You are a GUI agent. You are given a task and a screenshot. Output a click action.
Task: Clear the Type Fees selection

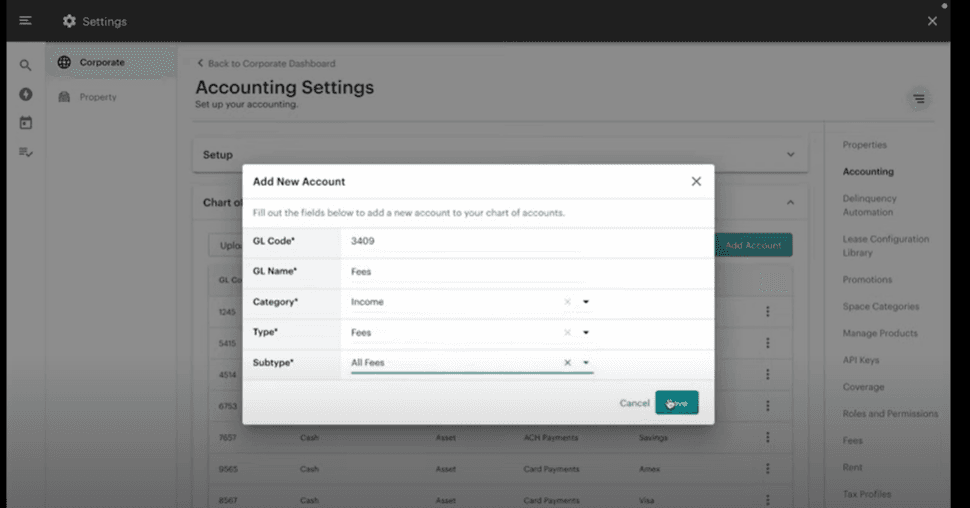click(567, 332)
